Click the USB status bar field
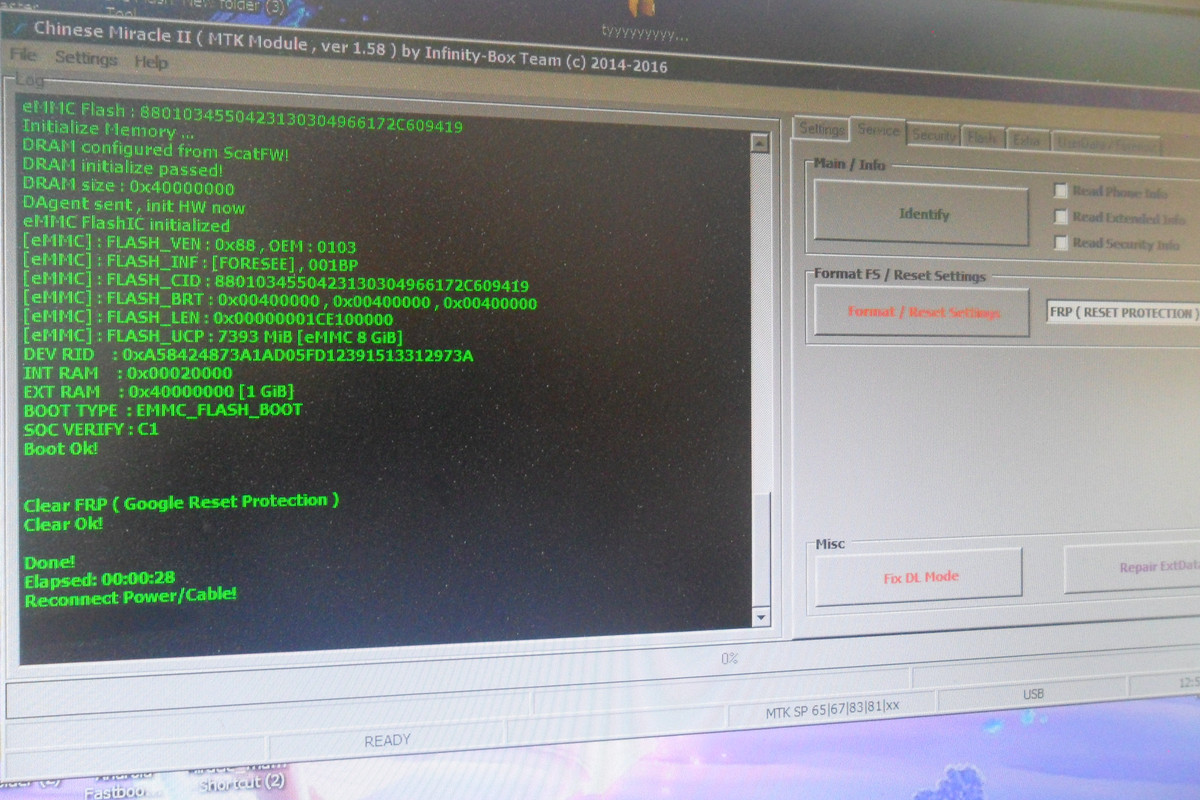Screen dimensions: 1200x800 (1033, 693)
